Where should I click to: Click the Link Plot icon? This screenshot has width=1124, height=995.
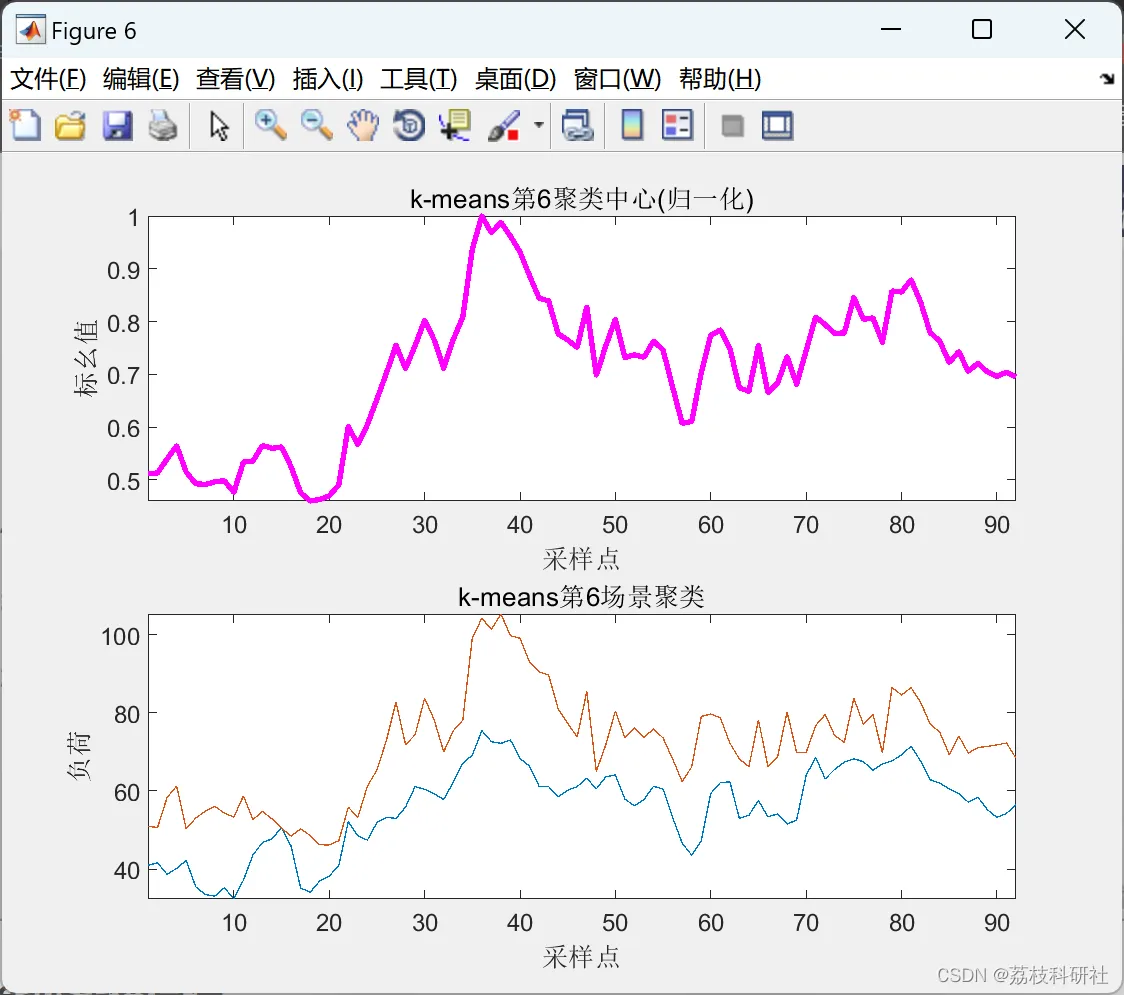pos(578,125)
